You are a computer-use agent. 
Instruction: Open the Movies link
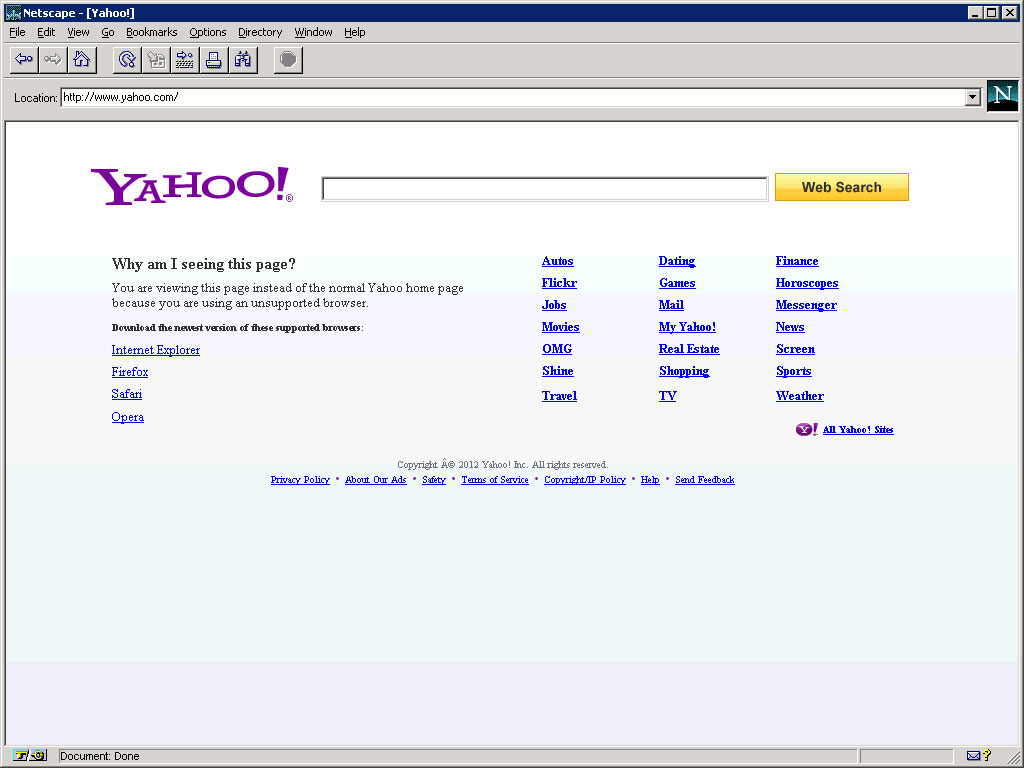point(560,327)
